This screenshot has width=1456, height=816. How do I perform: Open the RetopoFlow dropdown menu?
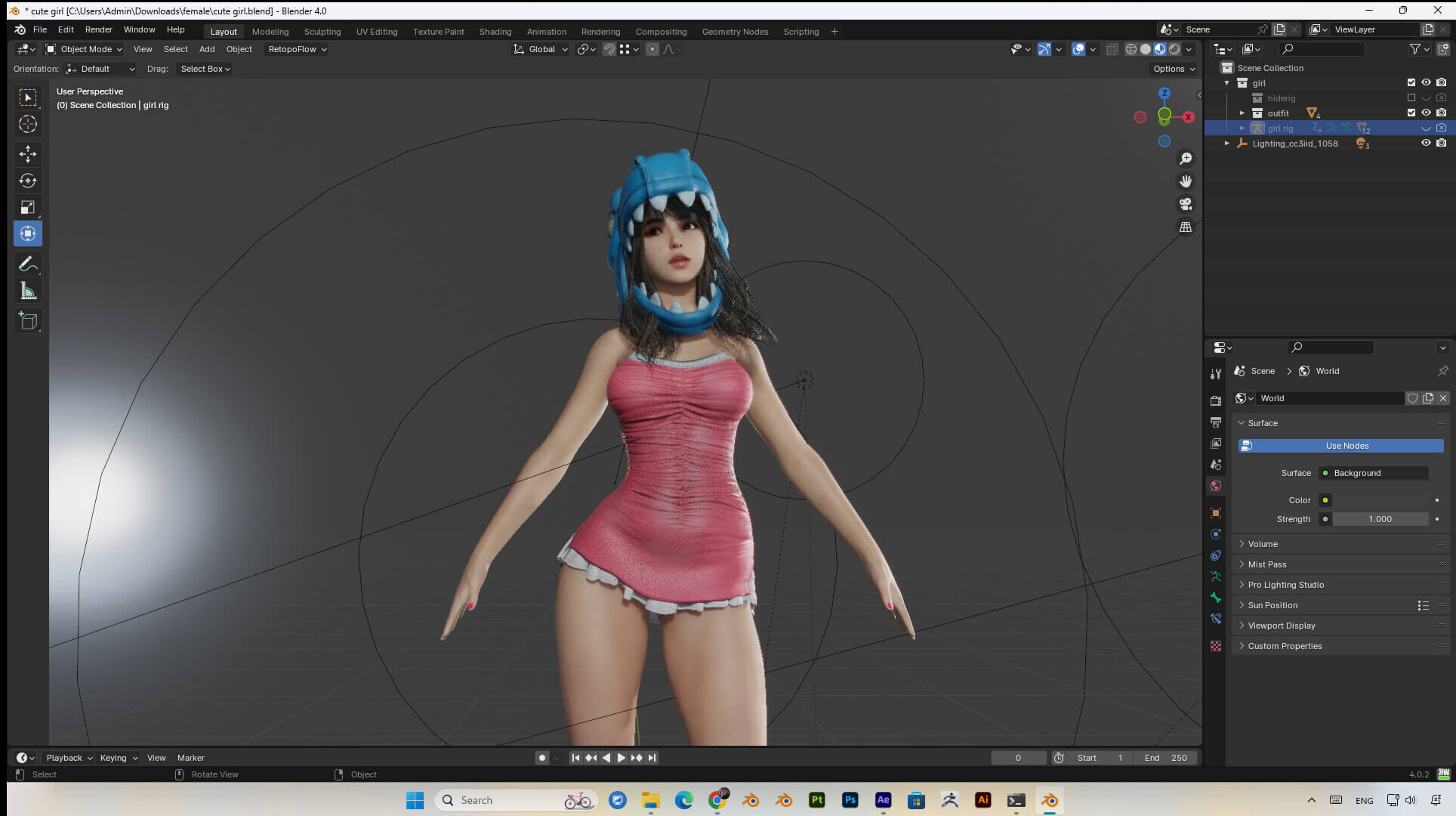tap(298, 49)
